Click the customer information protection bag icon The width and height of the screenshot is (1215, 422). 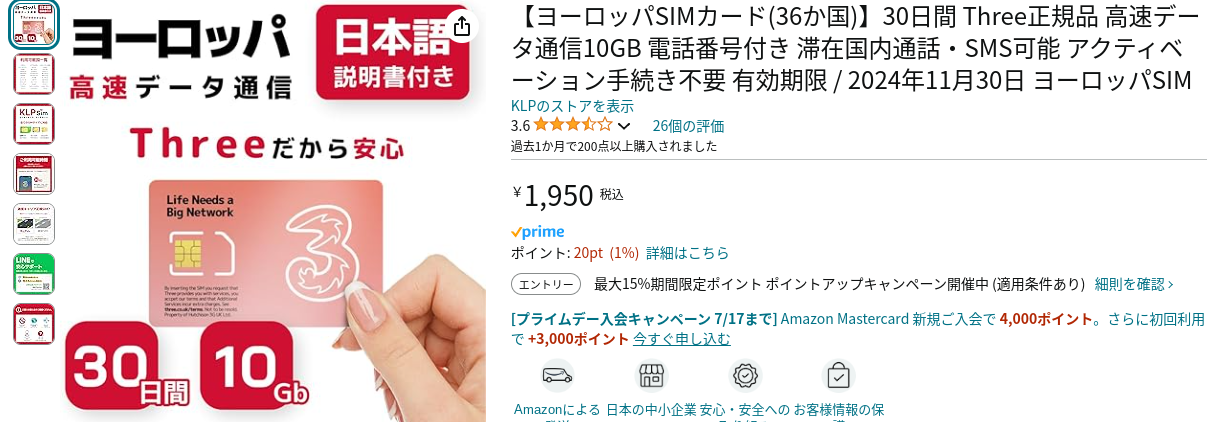pos(839,375)
